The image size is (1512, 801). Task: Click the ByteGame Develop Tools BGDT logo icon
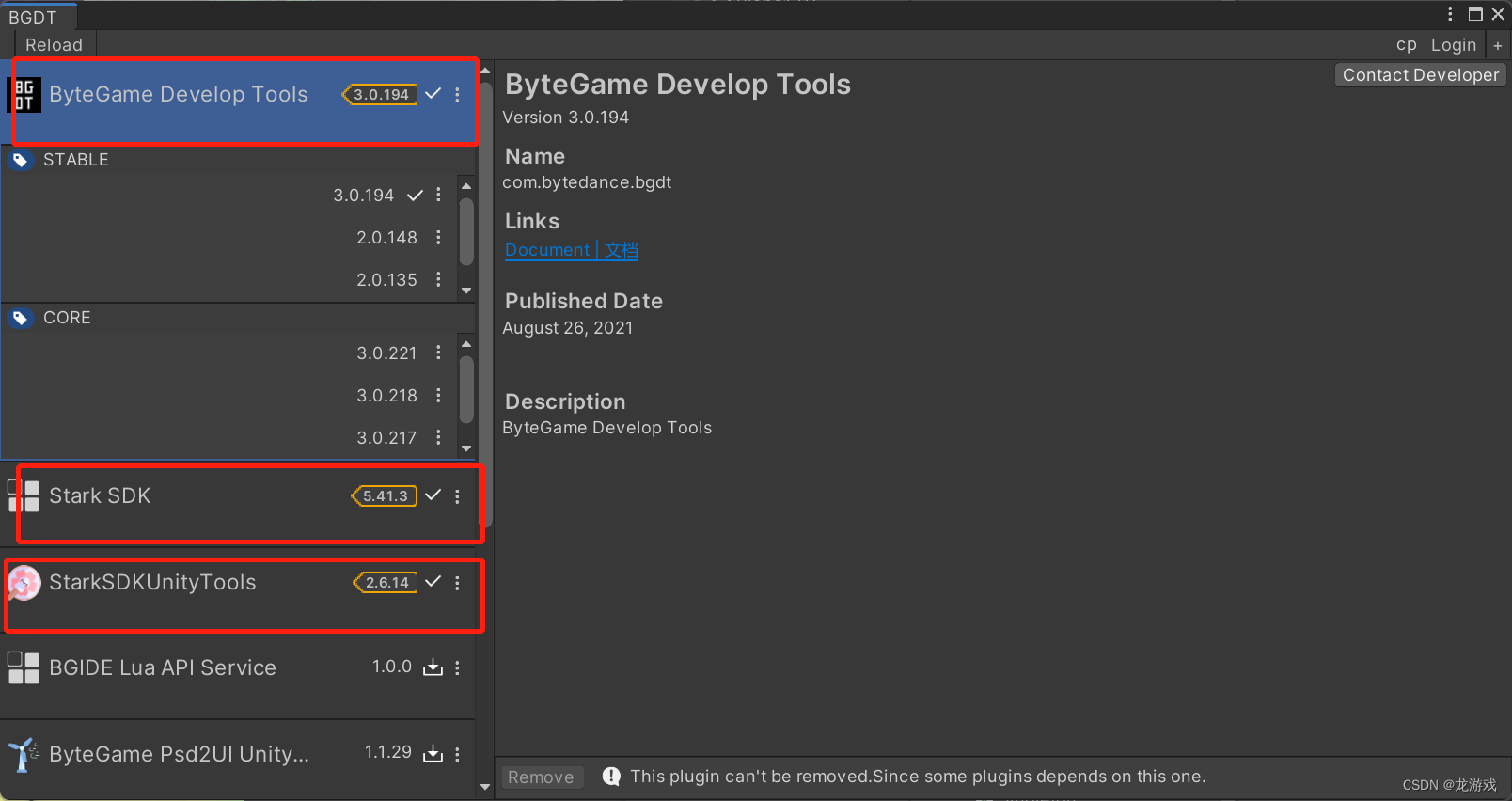[24, 95]
